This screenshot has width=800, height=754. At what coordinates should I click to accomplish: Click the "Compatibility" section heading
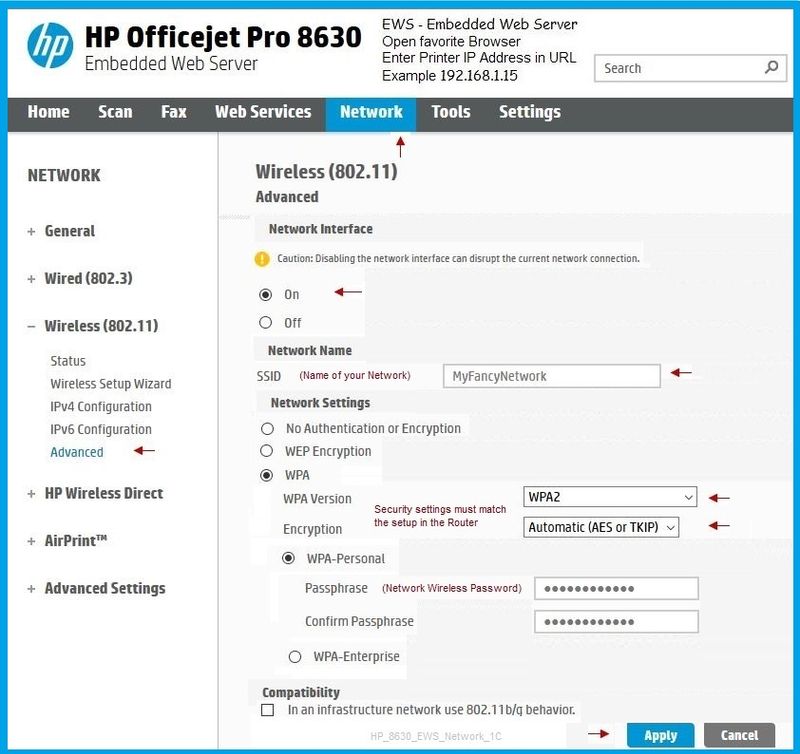tap(301, 692)
